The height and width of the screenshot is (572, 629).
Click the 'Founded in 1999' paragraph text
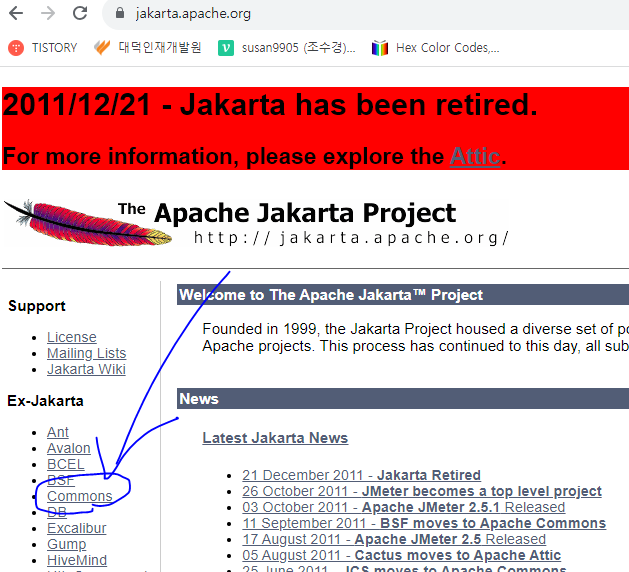[x=416, y=337]
